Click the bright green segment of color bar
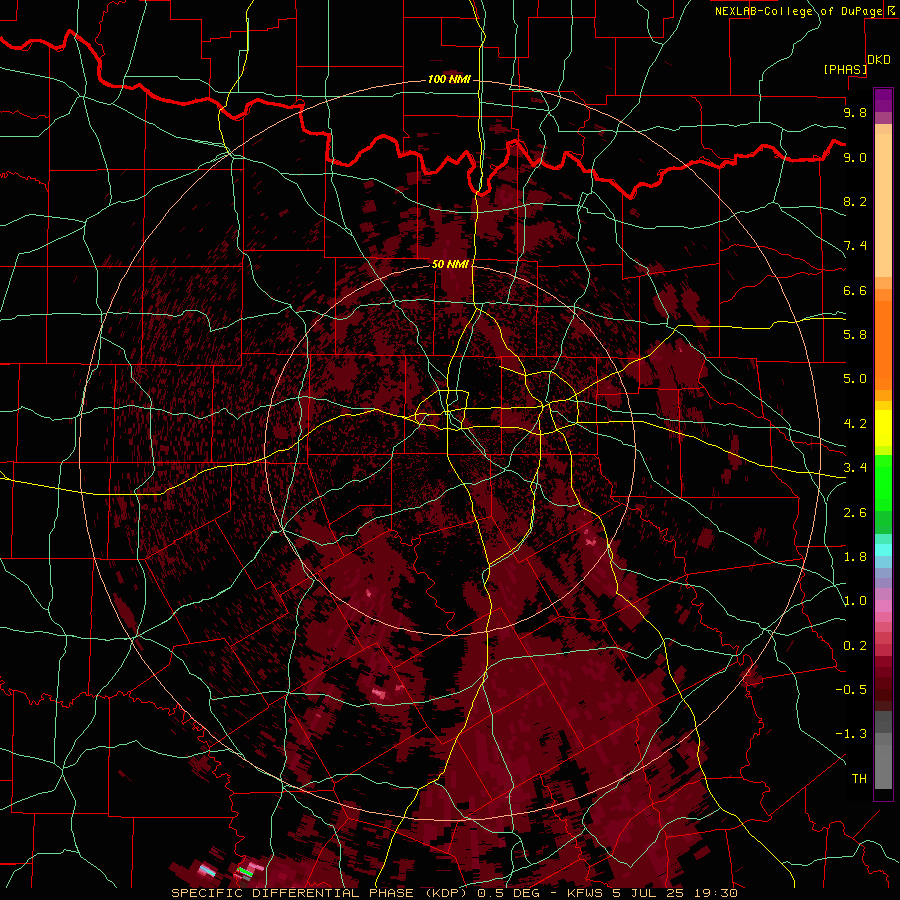This screenshot has width=900, height=900. [x=883, y=483]
